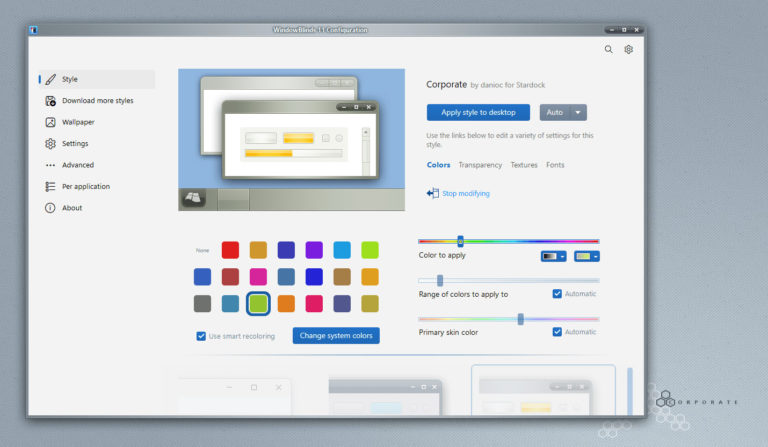Viewport: 768px width, 447px height.
Task: Click the Color to apply hue slider
Action: (508, 241)
